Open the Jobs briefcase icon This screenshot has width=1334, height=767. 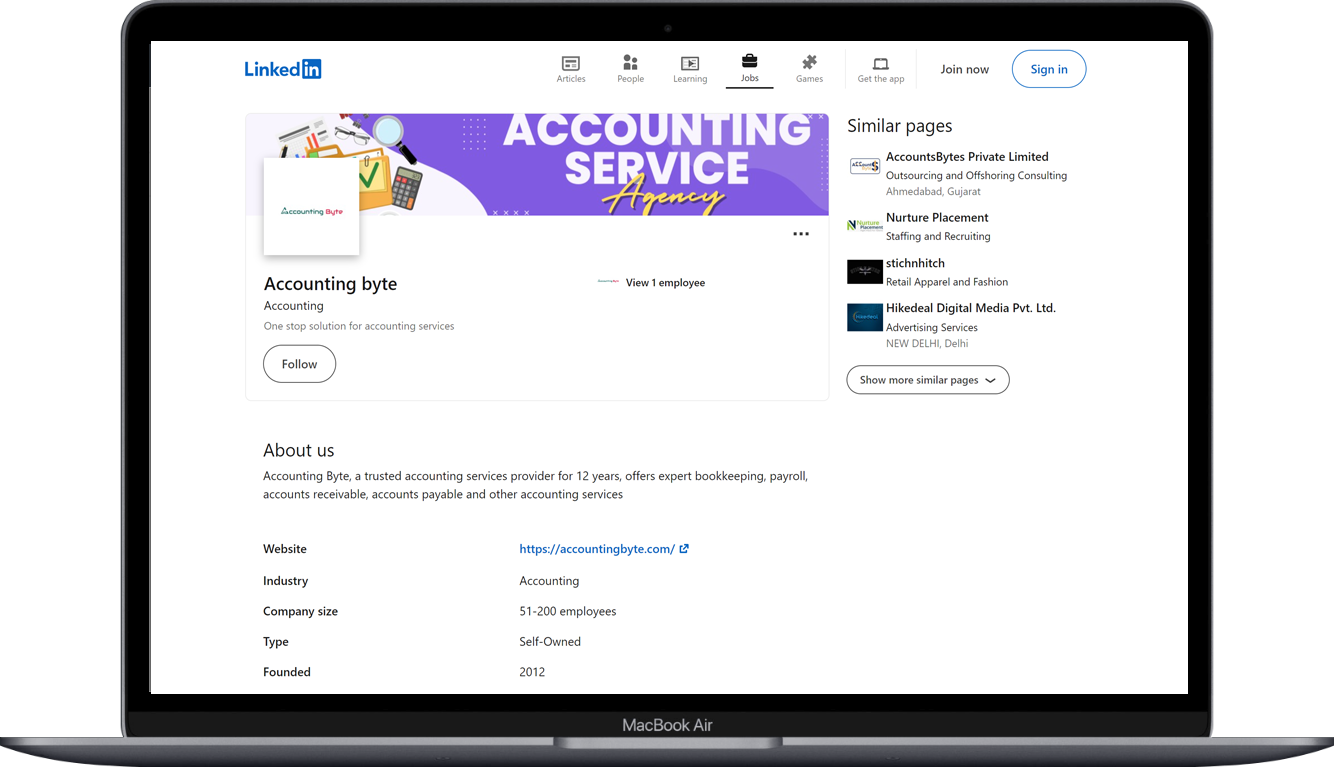tap(749, 61)
